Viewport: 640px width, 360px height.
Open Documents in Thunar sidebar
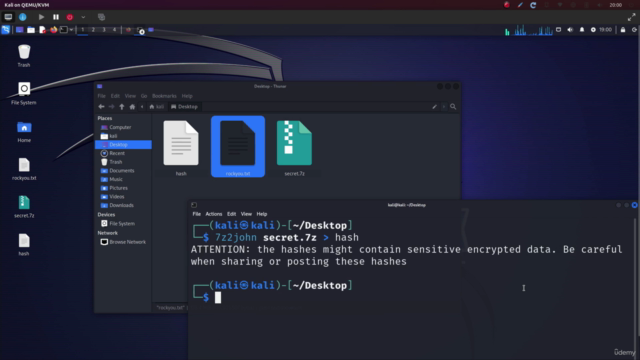tap(123, 171)
